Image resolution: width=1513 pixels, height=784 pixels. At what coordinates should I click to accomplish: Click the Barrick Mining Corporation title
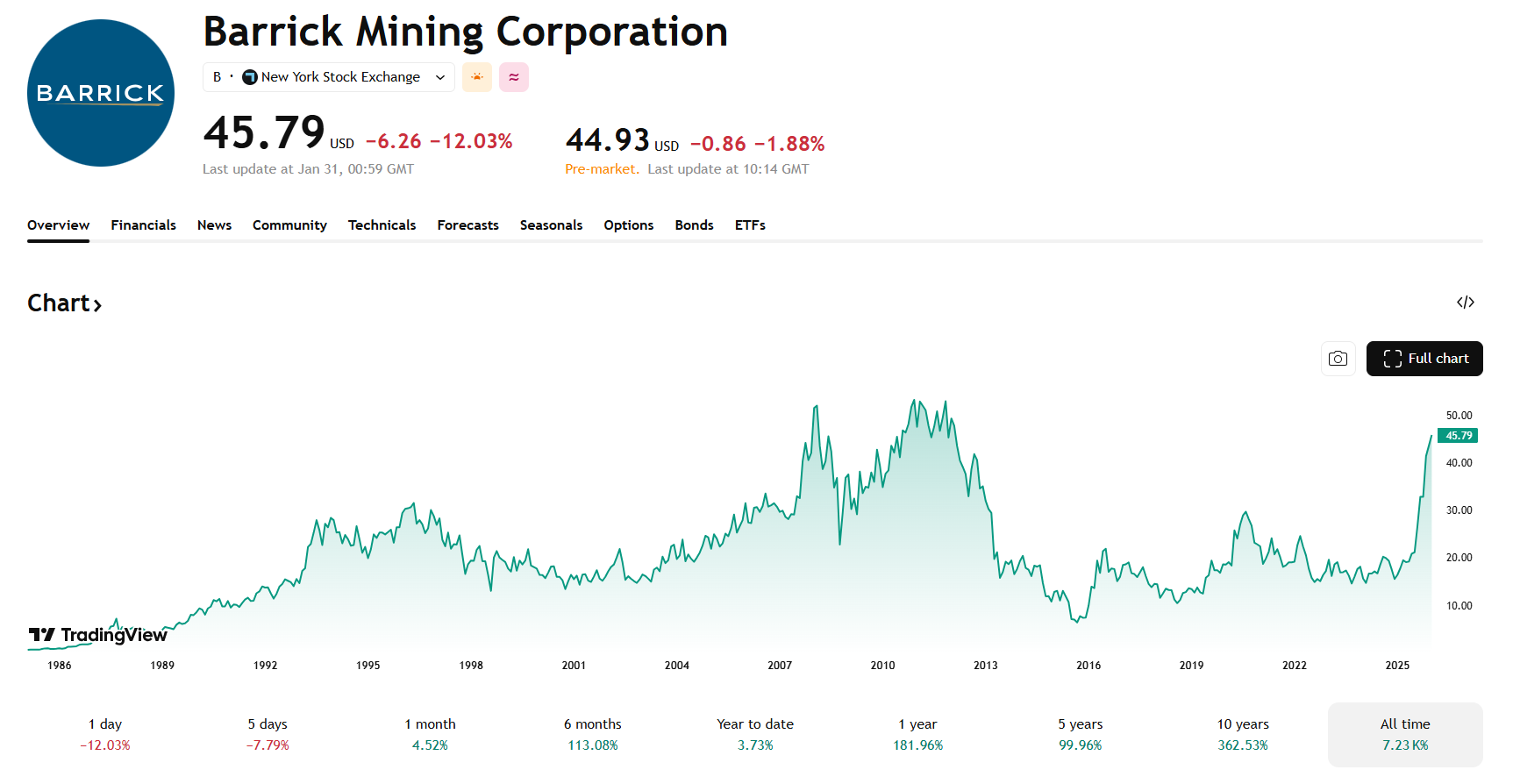(465, 32)
